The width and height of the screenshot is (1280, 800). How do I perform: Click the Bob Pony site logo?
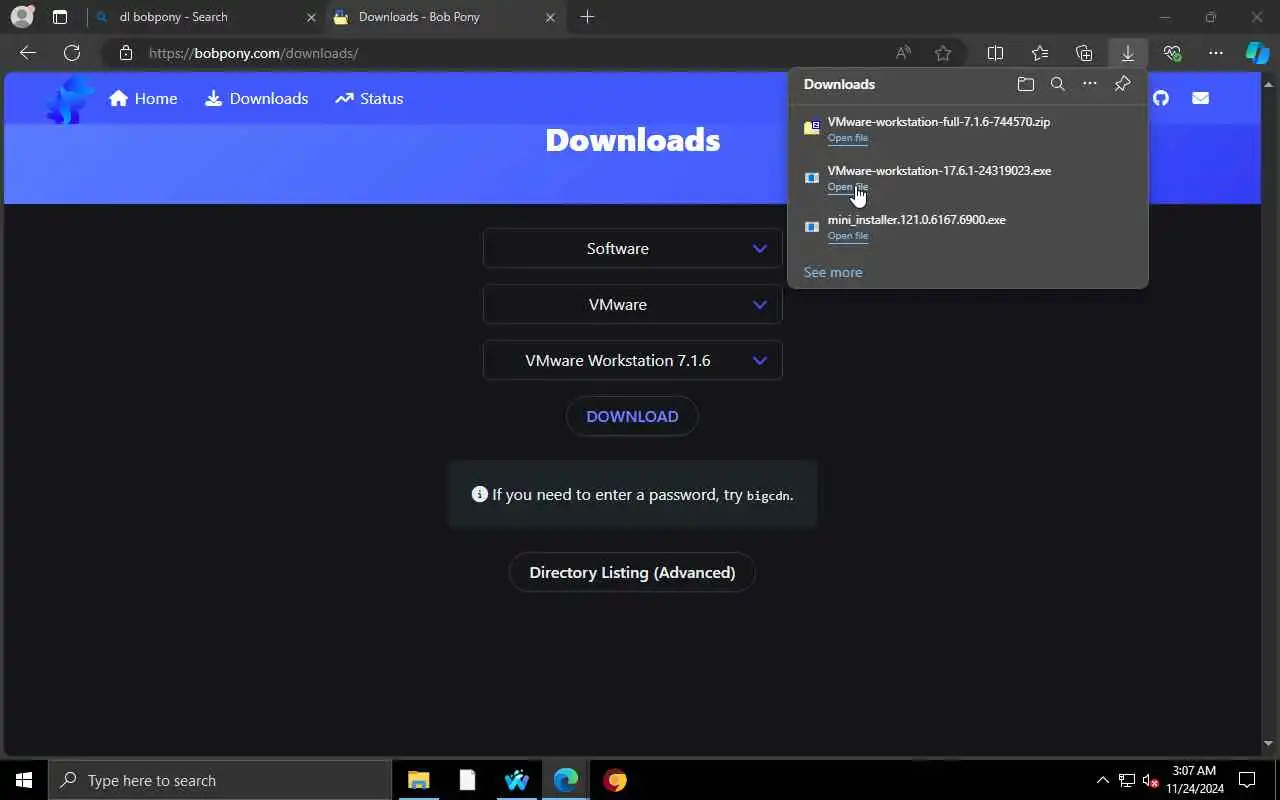[69, 100]
